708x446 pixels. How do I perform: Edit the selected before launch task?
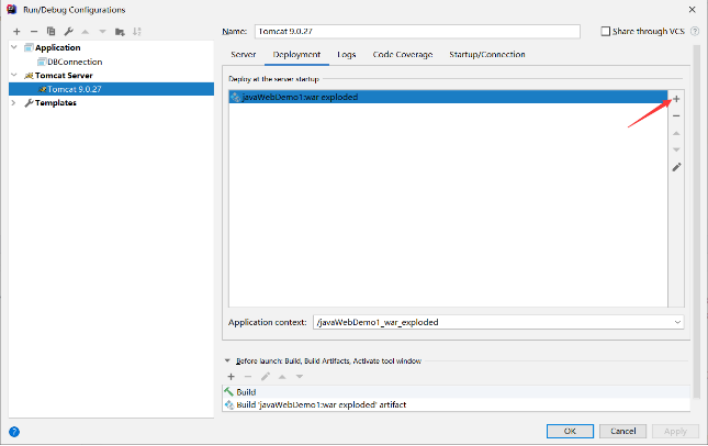(265, 376)
